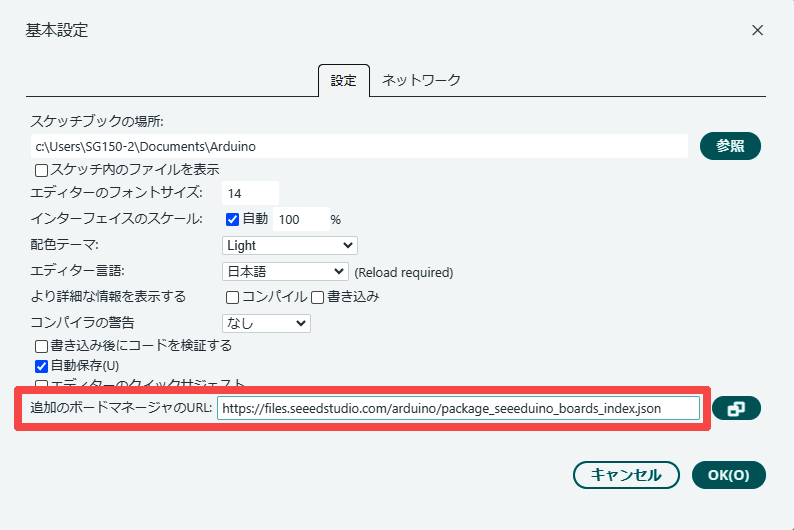The image size is (794, 530).
Task: Switch to the ネットワーク tab
Action: [421, 80]
